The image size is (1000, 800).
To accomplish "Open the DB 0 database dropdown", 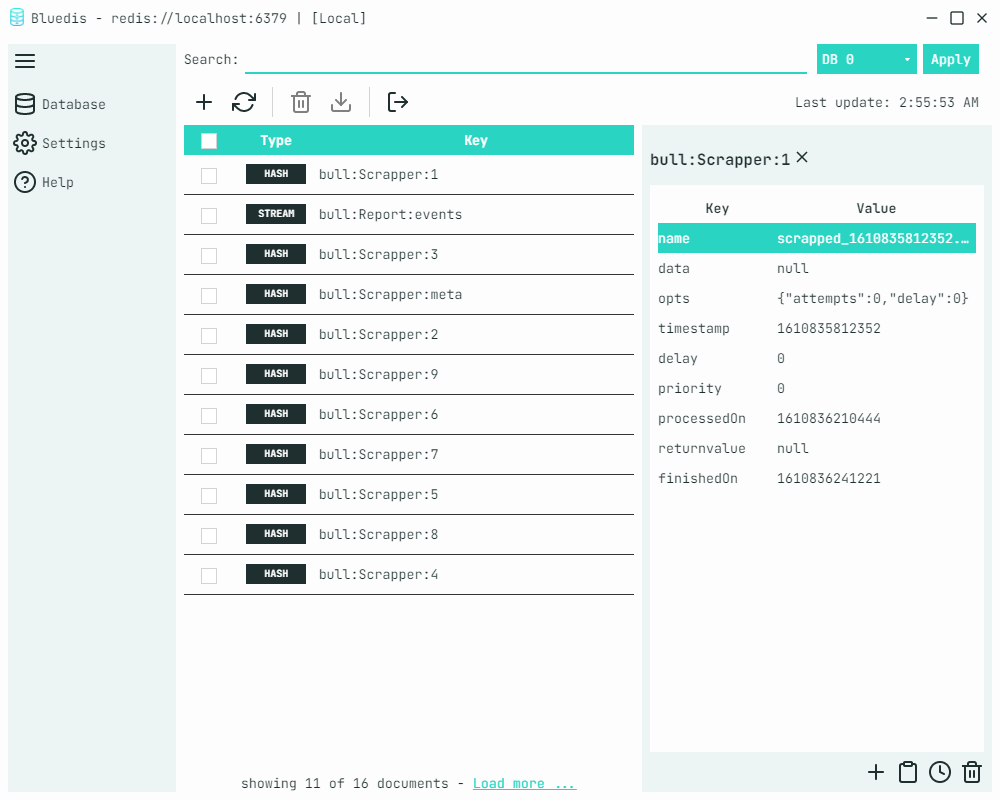I will tap(867, 59).
